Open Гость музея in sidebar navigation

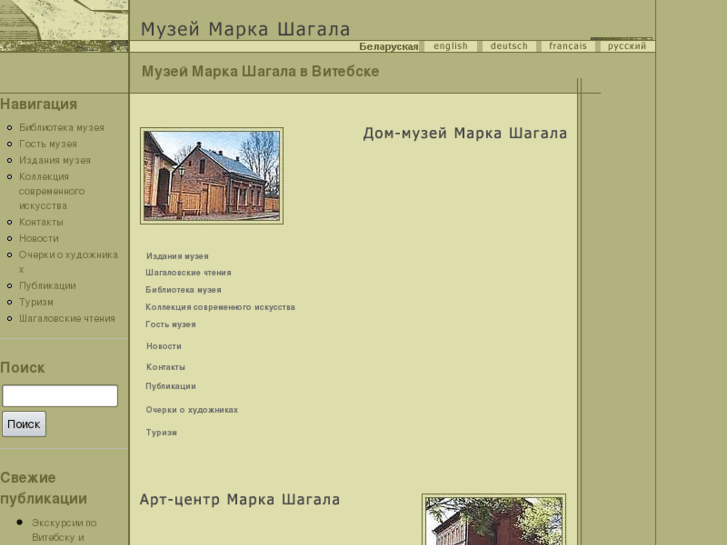pyautogui.click(x=48, y=144)
